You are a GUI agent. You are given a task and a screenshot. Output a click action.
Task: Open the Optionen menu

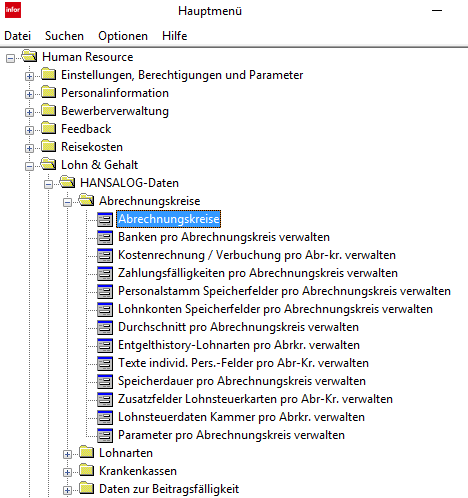123,36
